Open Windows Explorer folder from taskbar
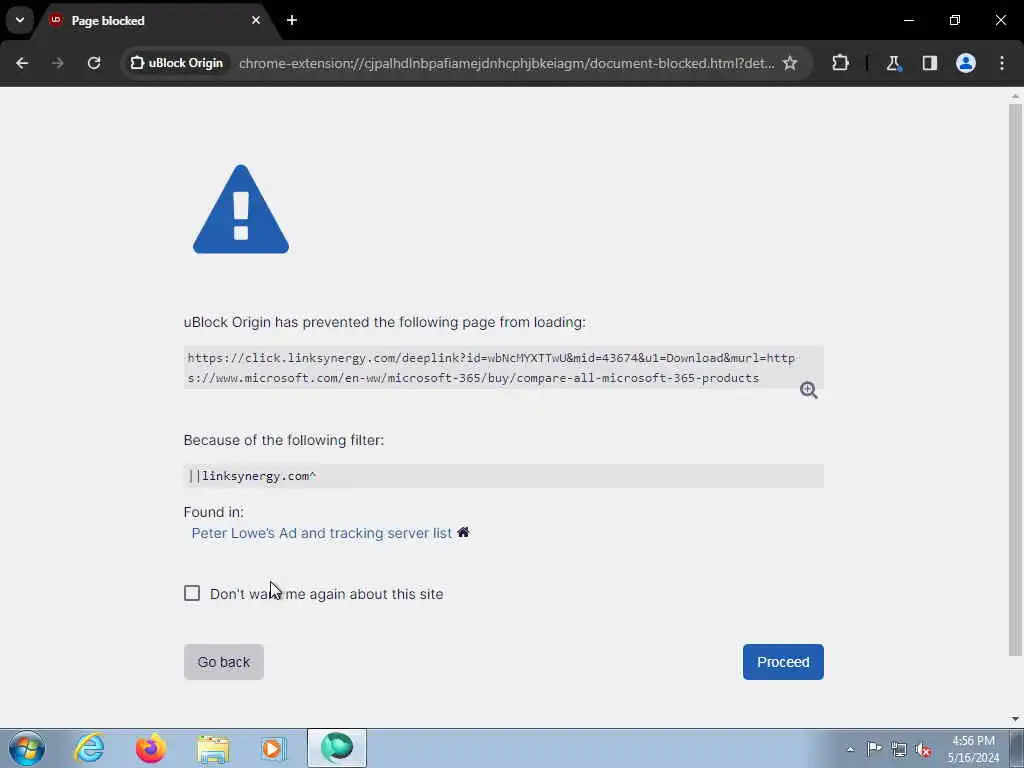Viewport: 1024px width, 768px height. tap(213, 748)
